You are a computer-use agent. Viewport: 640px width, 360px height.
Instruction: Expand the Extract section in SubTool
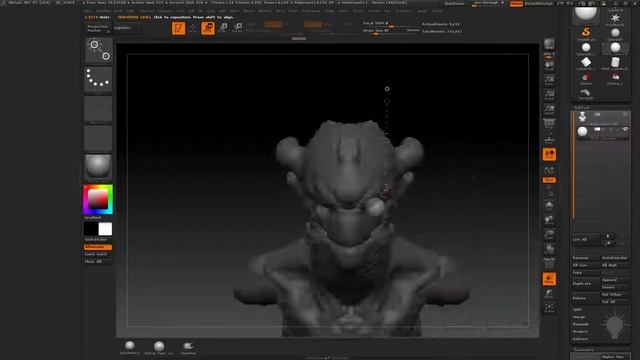pyautogui.click(x=580, y=339)
